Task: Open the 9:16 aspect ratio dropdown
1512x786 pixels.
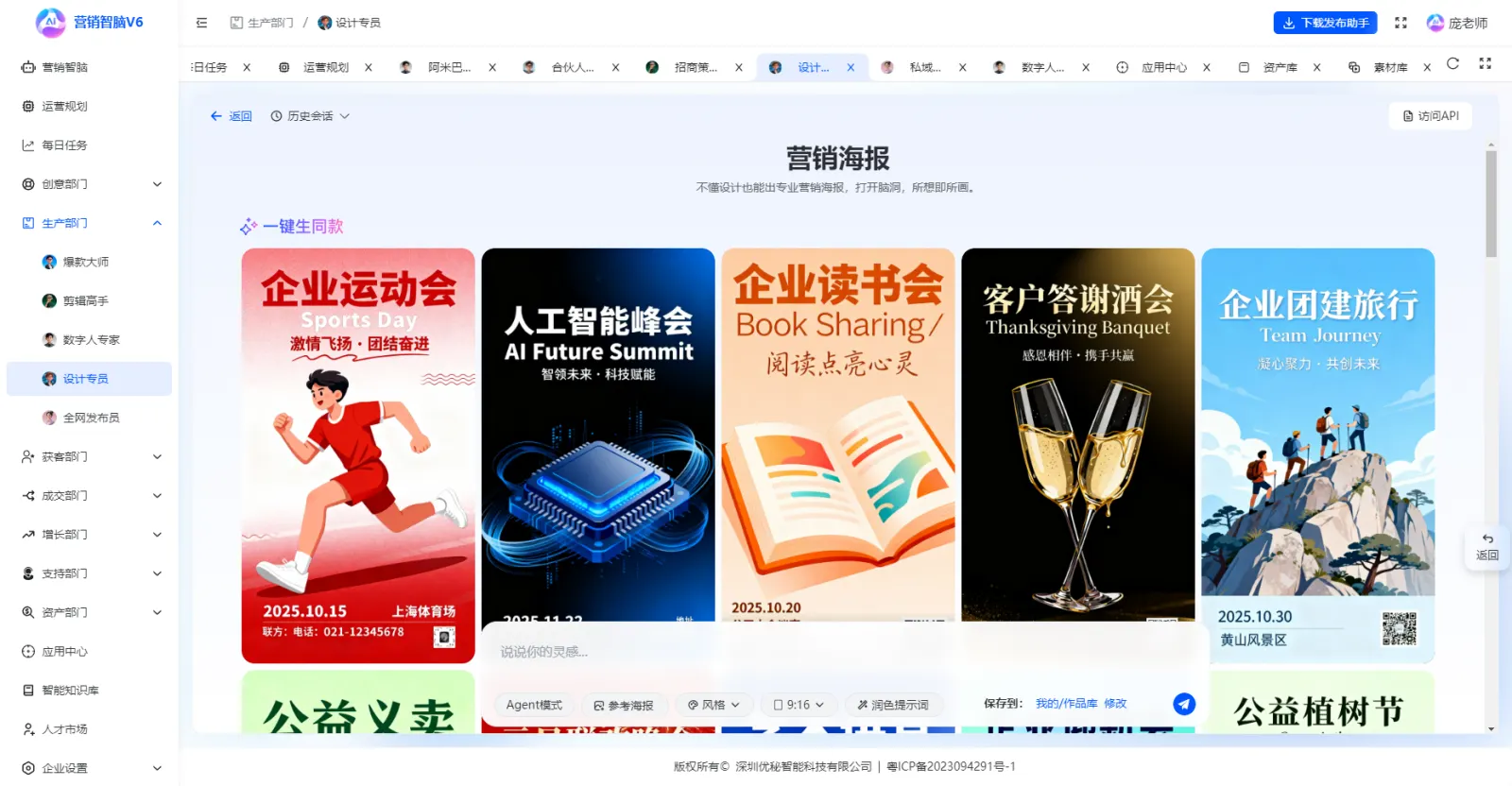Action: tap(799, 705)
